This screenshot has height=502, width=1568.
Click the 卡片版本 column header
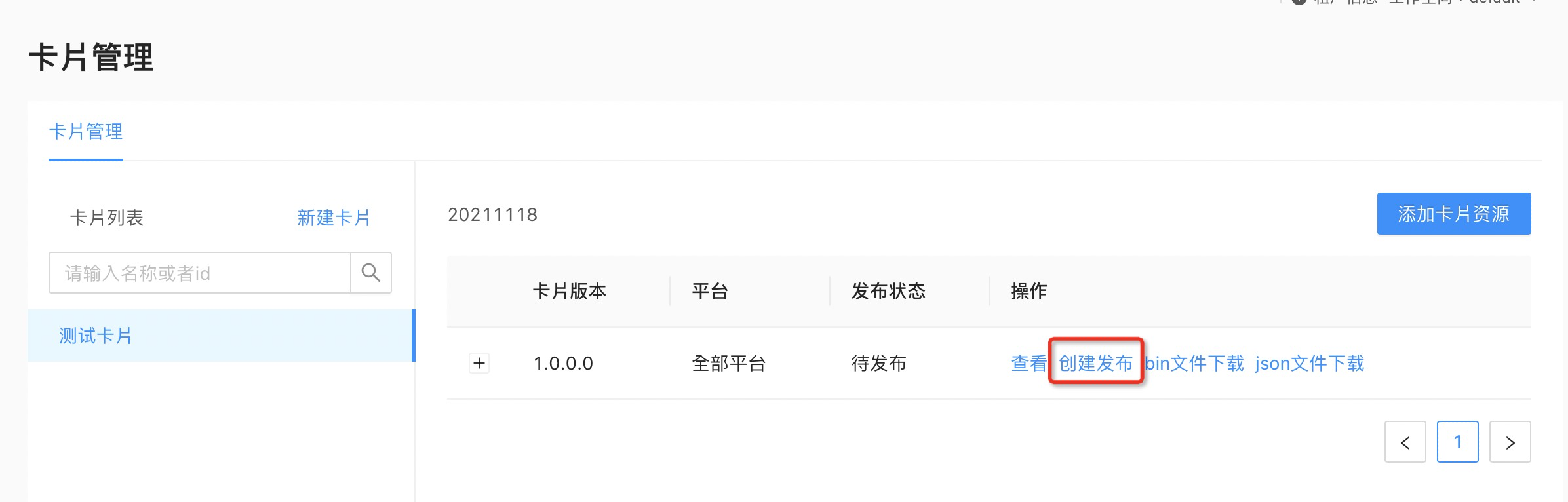[569, 291]
